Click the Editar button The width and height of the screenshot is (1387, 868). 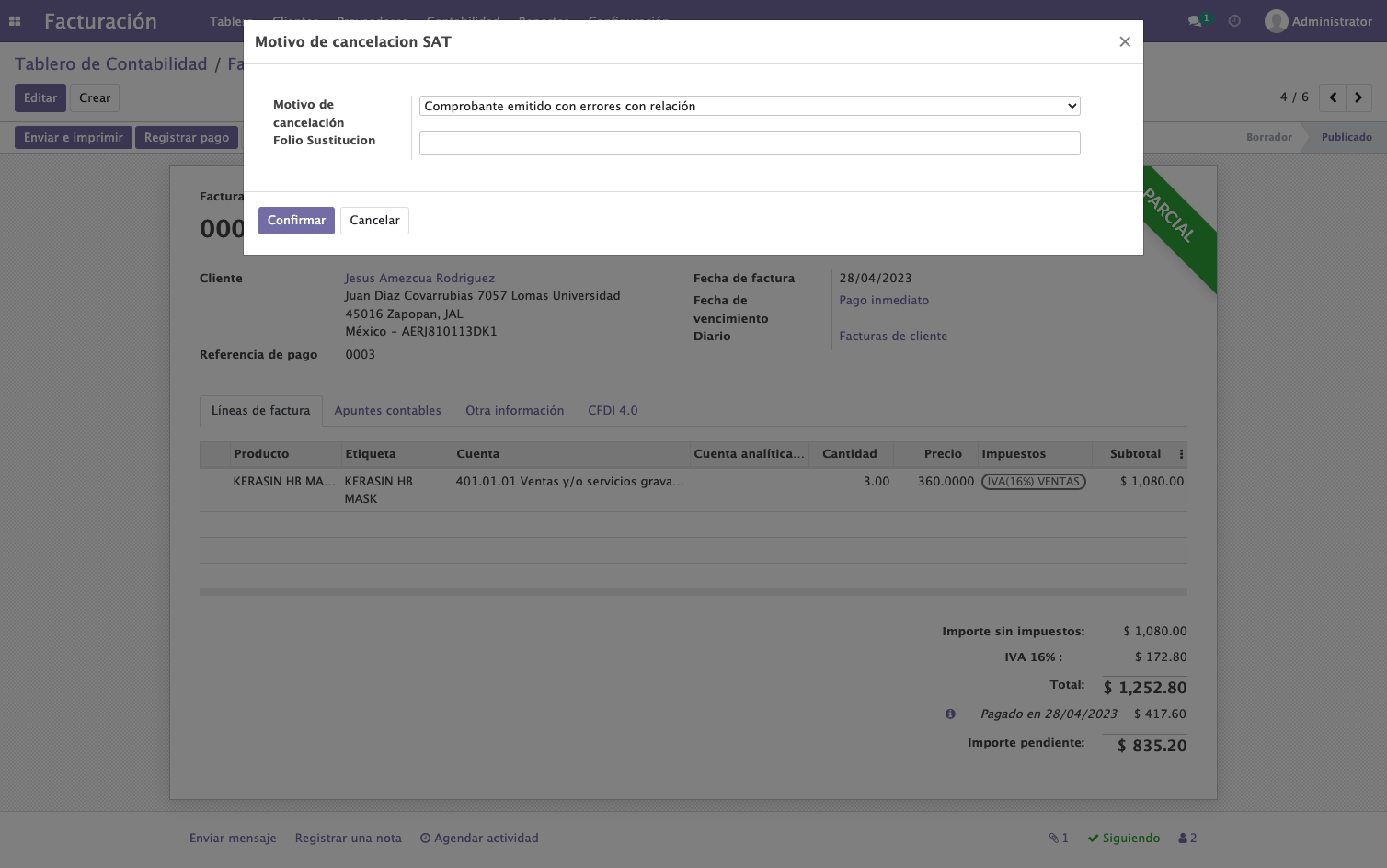(40, 98)
